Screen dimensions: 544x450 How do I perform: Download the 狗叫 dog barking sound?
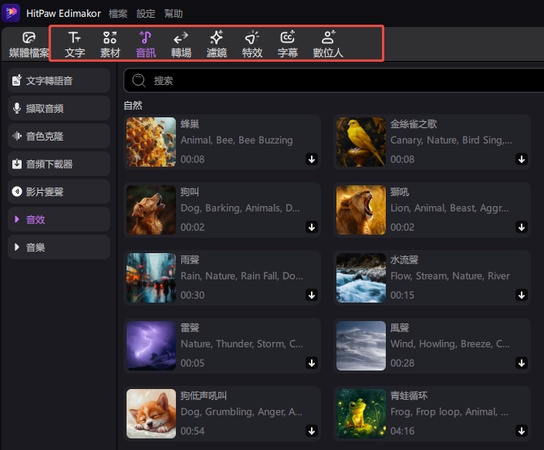[x=312, y=227]
